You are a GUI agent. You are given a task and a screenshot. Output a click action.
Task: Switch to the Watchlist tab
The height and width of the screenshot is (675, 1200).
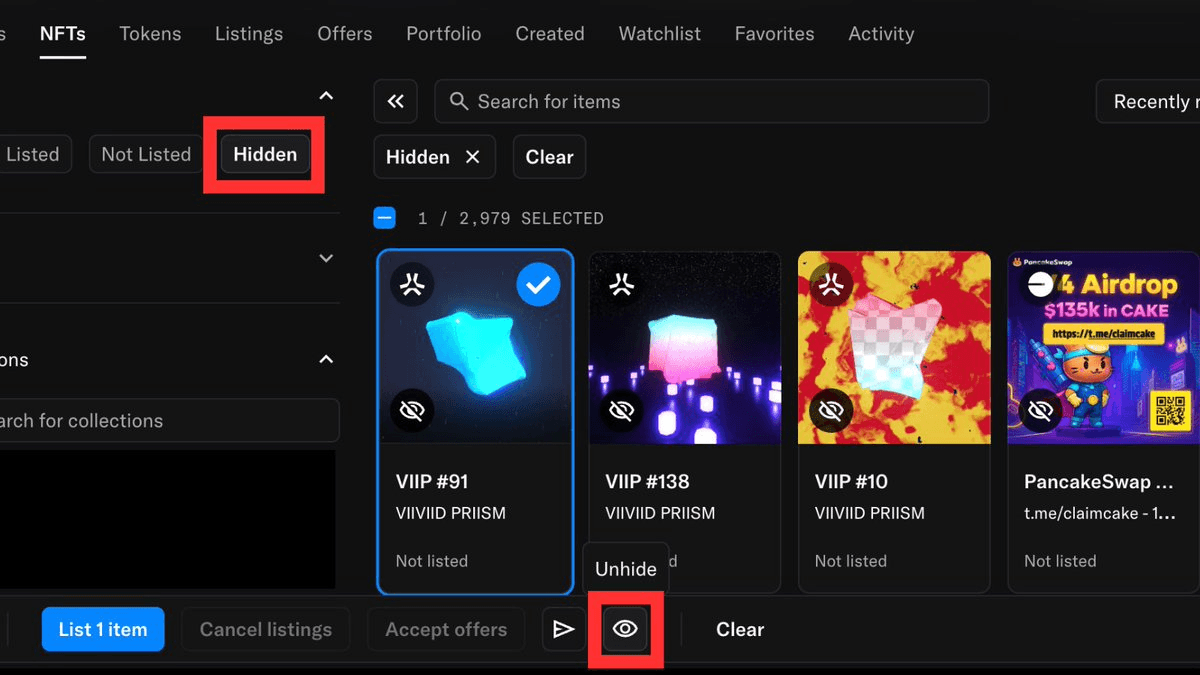point(659,34)
